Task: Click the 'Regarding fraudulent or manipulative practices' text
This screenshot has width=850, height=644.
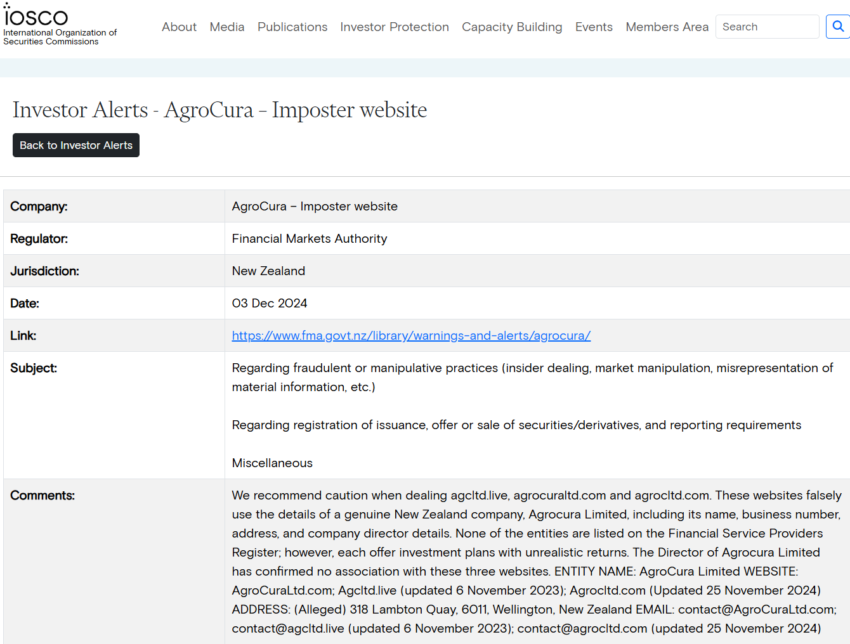Action: (x=532, y=377)
